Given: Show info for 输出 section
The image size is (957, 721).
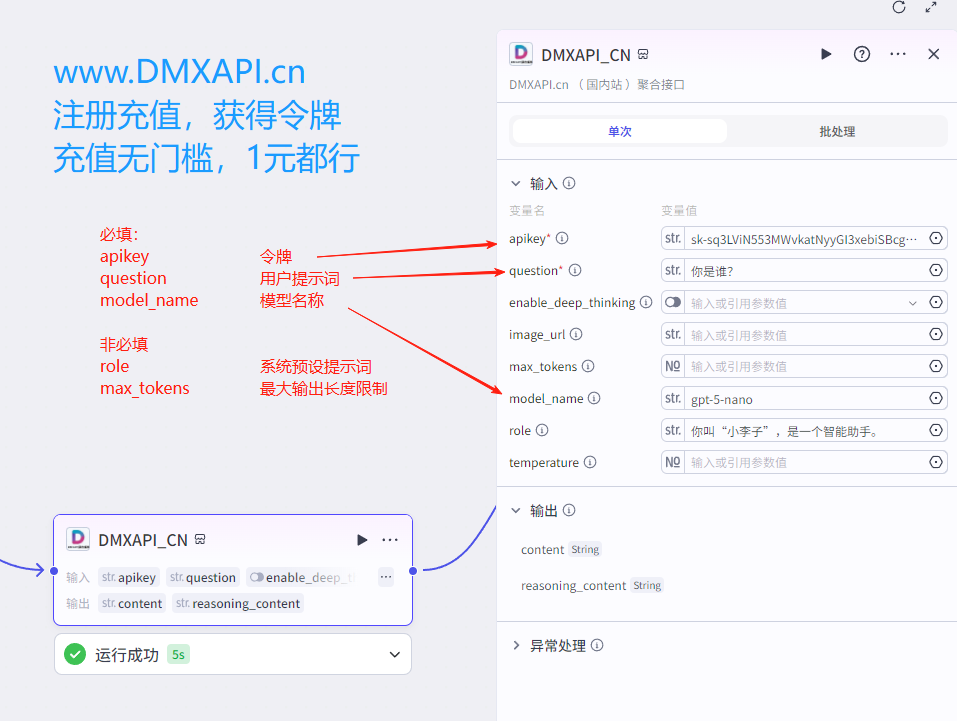Looking at the screenshot, I should tap(569, 510).
